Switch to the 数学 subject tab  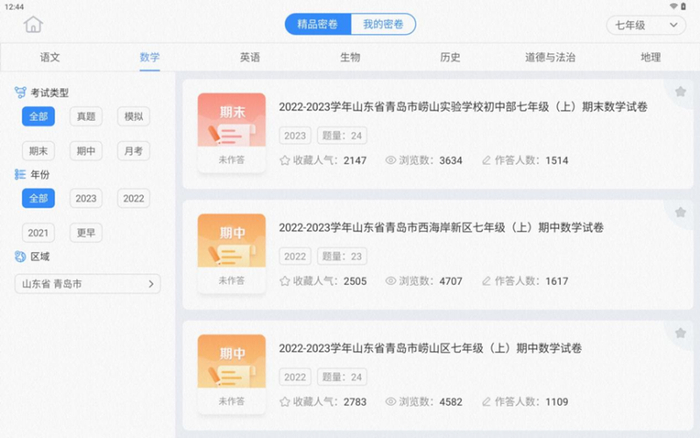point(150,57)
